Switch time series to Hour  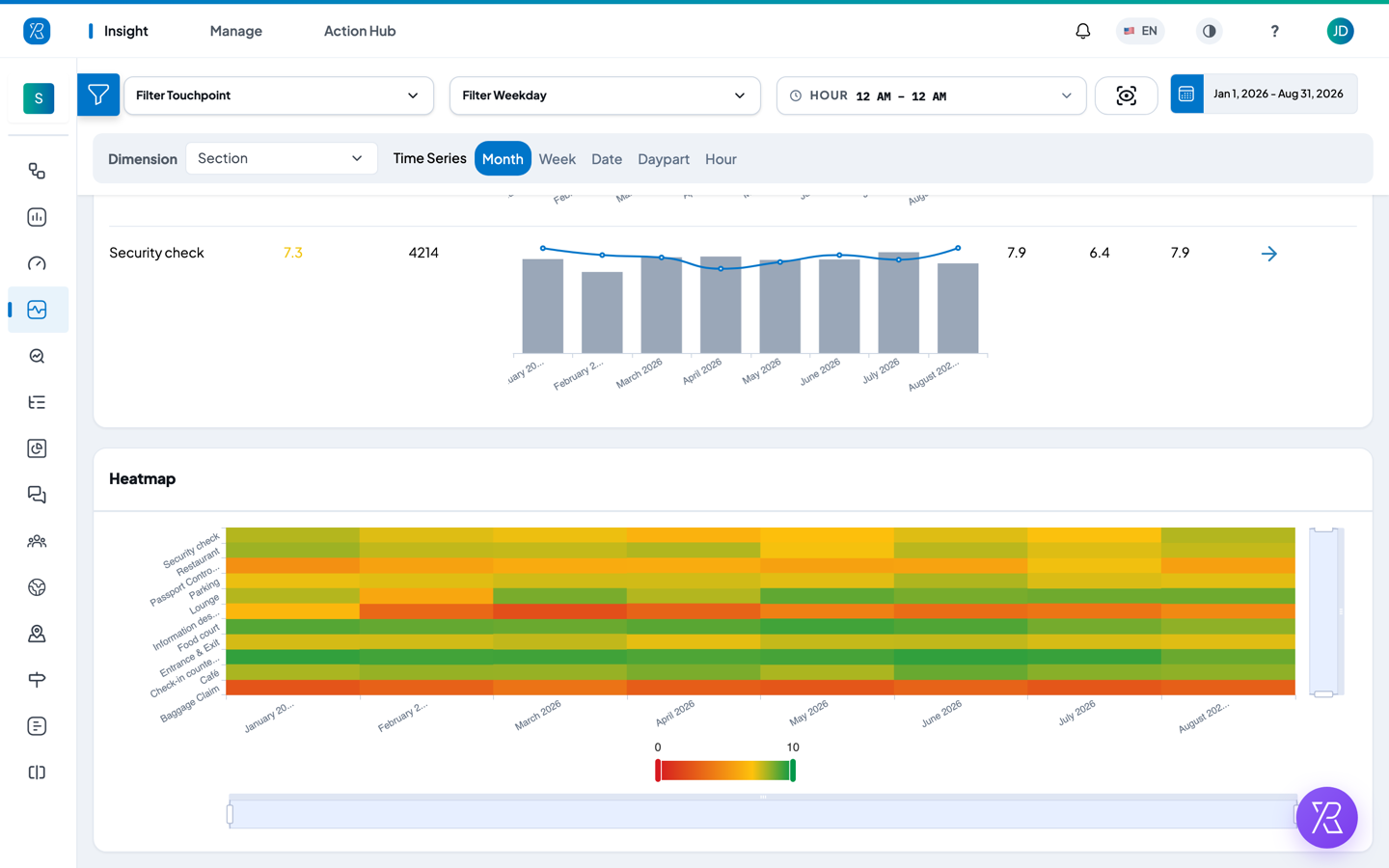coord(721,159)
